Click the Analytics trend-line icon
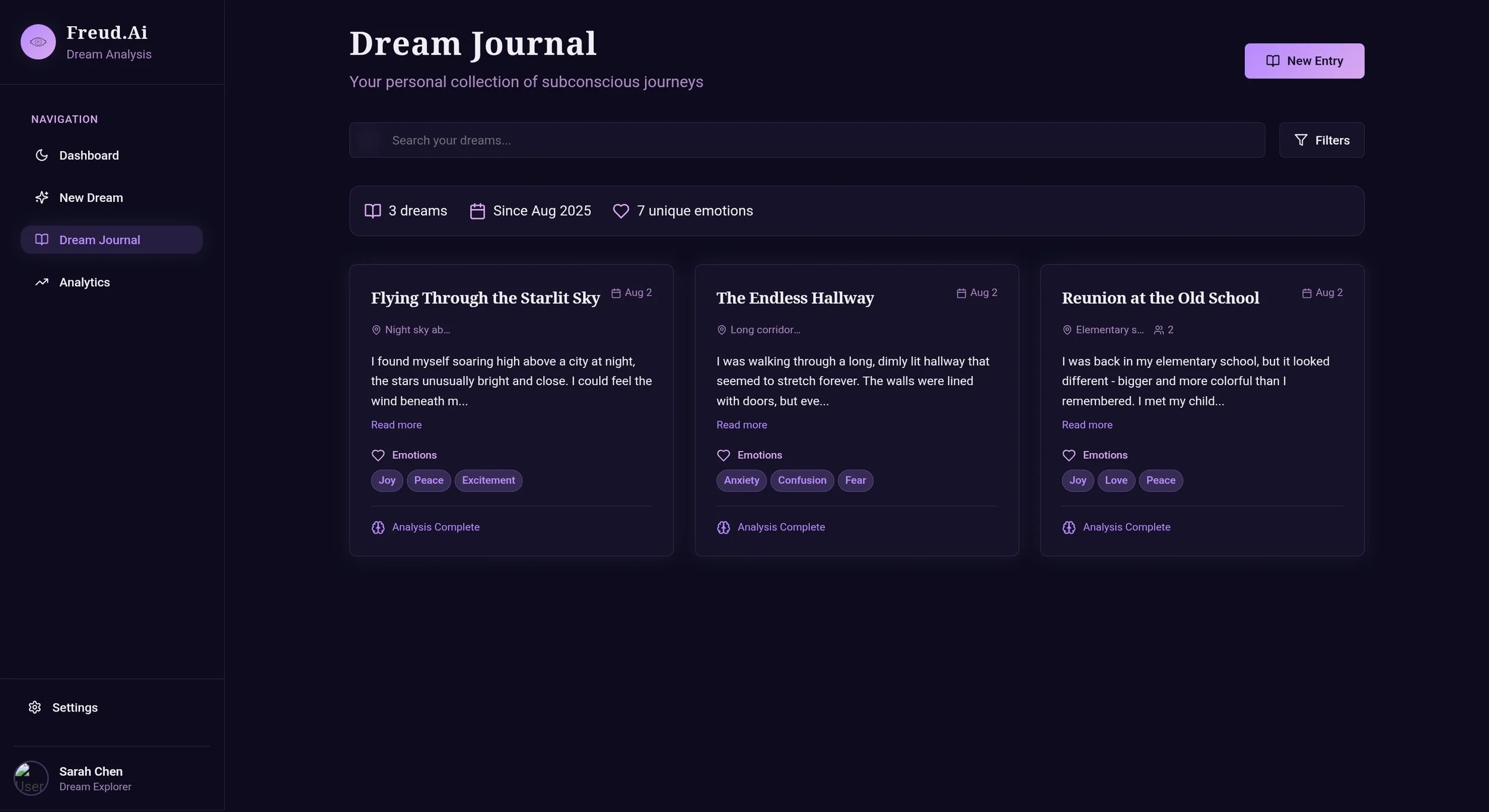 point(42,282)
